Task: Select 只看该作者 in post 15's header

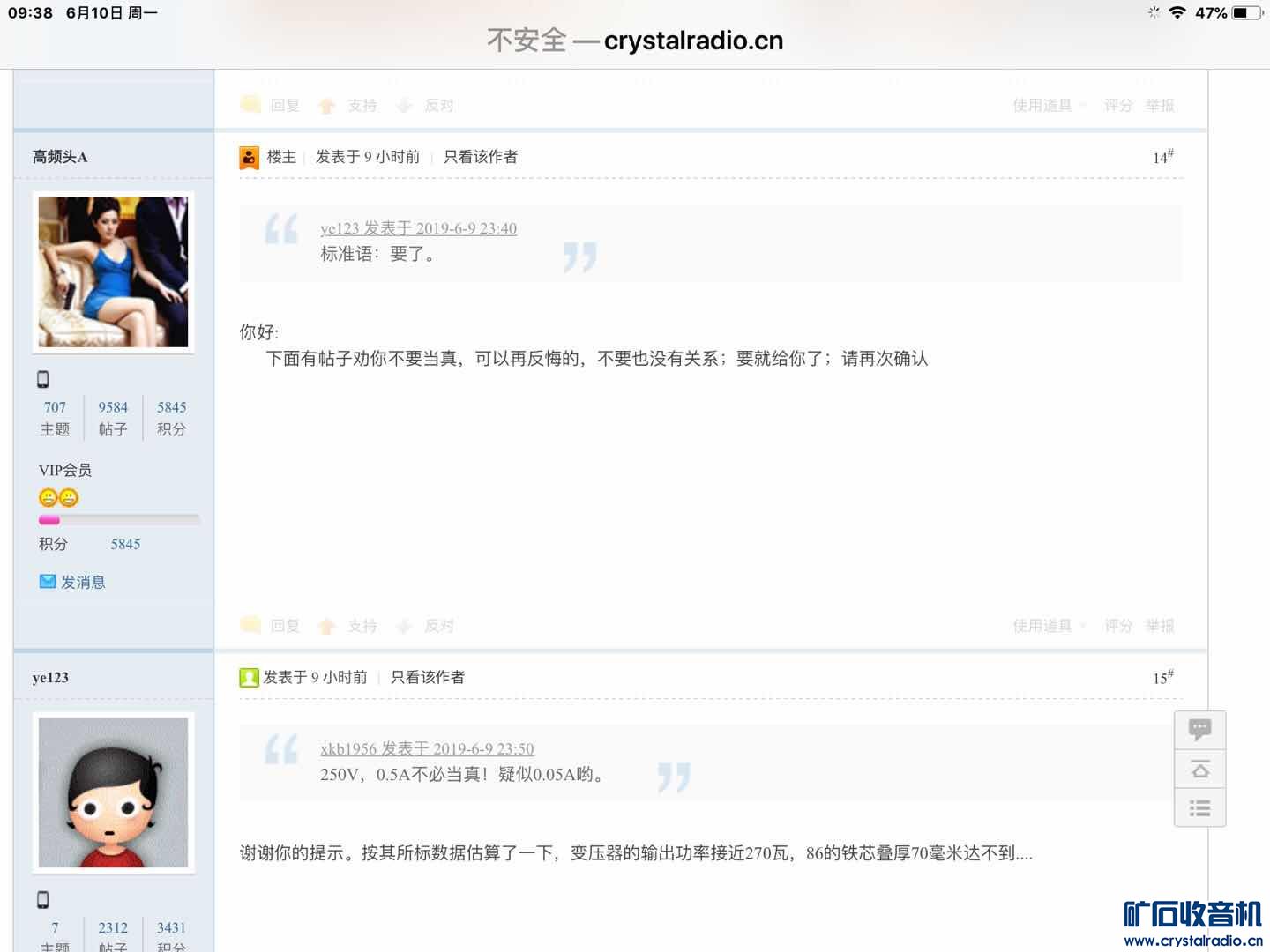Action: pyautogui.click(x=428, y=677)
